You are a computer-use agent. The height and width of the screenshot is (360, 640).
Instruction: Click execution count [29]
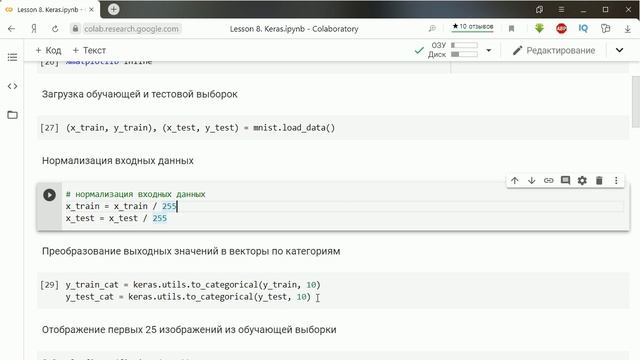click(x=49, y=285)
